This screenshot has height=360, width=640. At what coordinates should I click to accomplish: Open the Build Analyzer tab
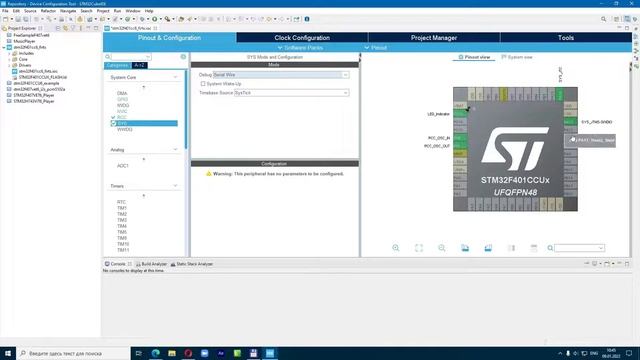pyautogui.click(x=151, y=264)
